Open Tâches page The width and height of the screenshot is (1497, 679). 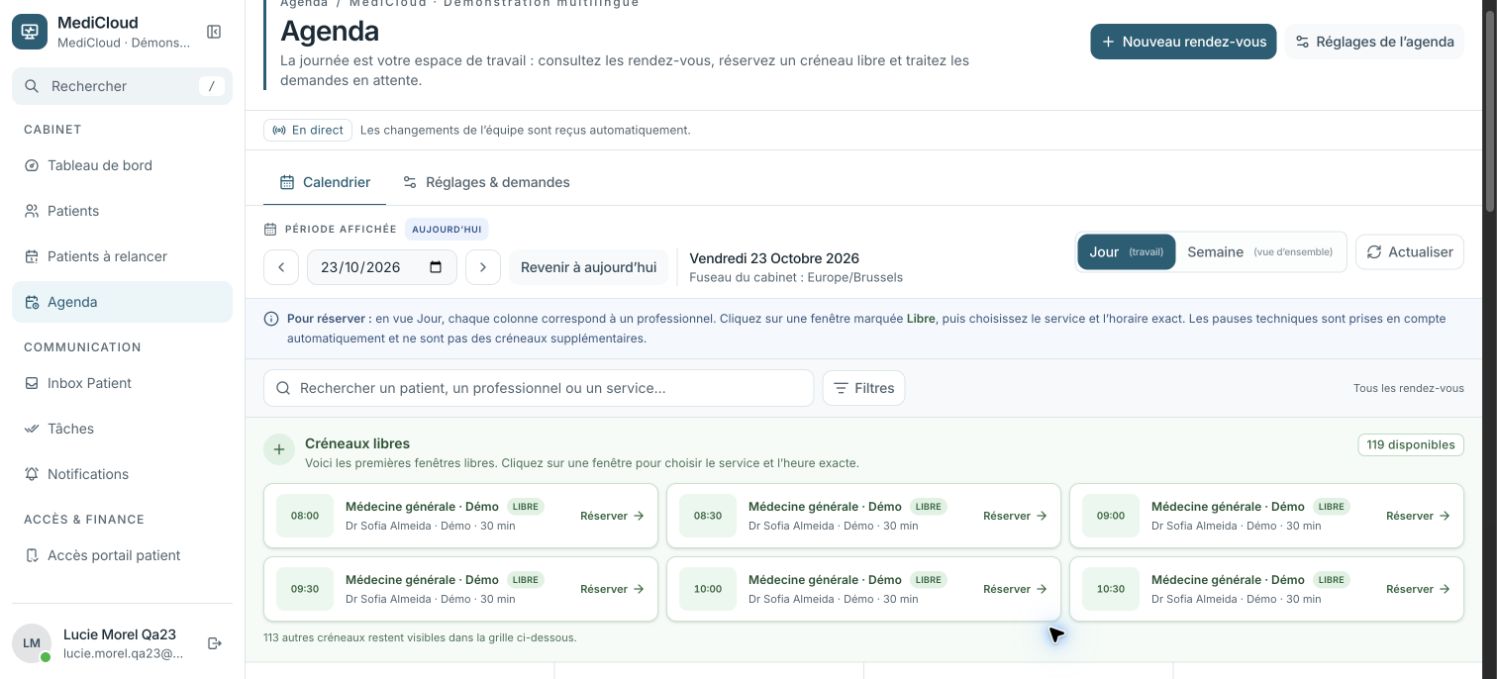pos(122,428)
